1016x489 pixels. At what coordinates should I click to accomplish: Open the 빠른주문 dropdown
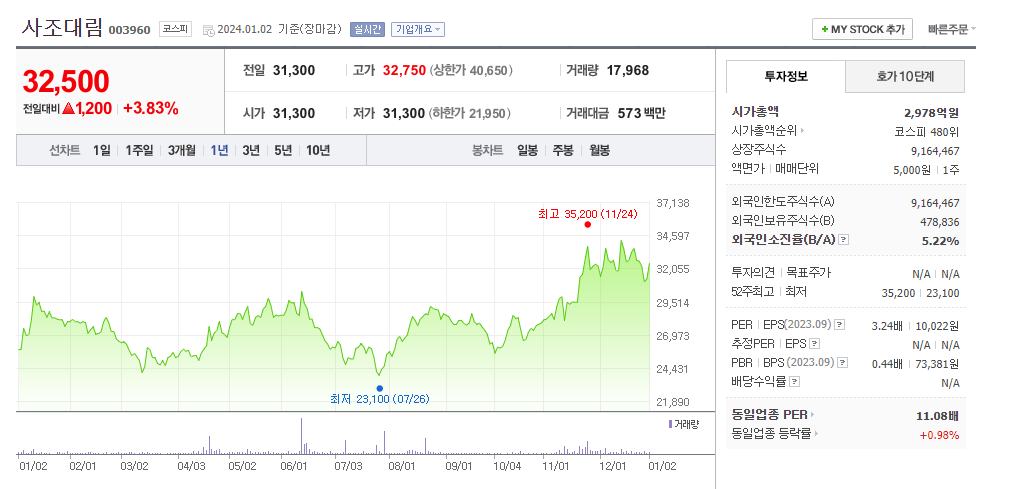click(951, 29)
